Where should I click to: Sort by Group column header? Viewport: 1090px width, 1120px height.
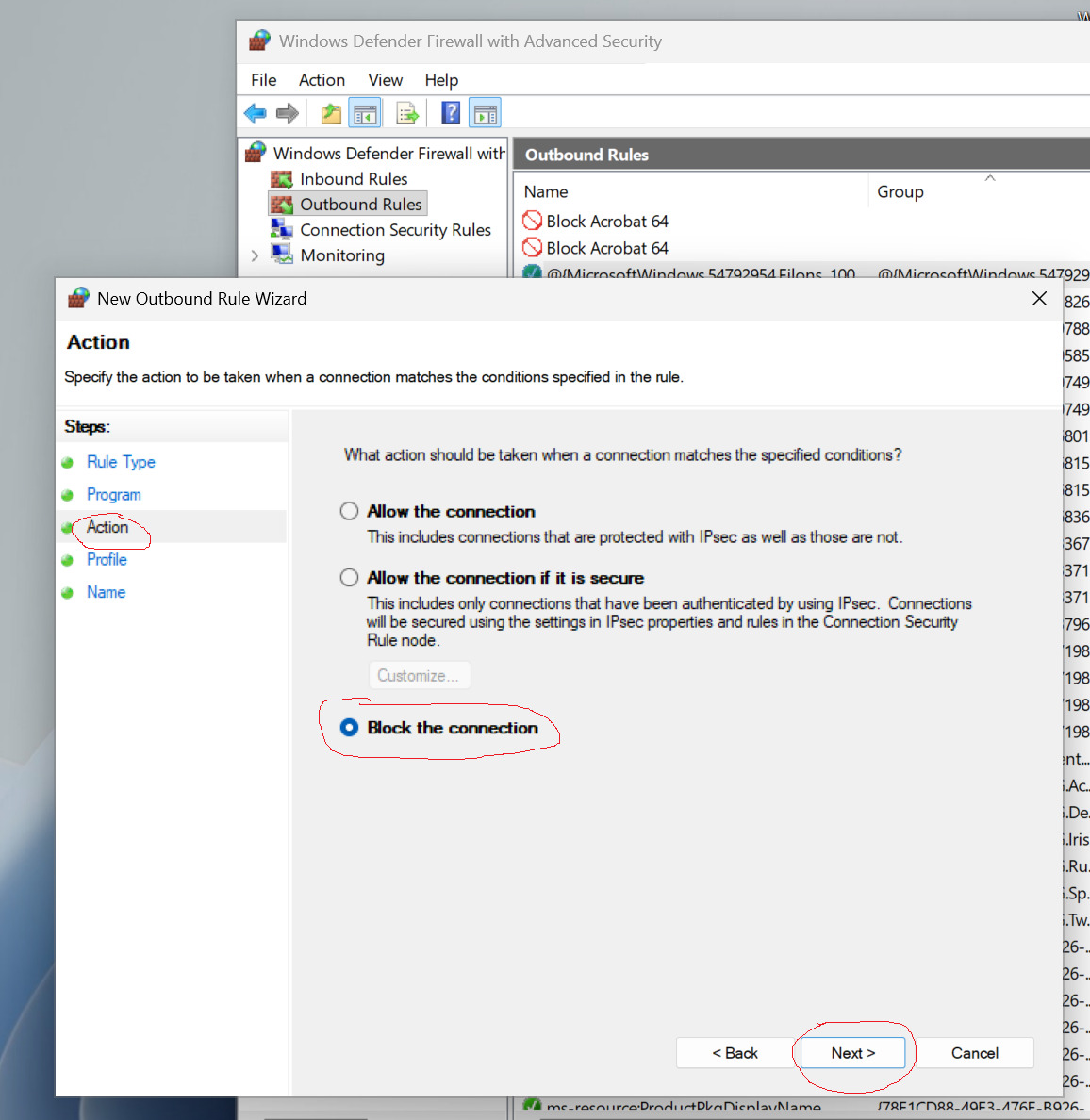900,191
